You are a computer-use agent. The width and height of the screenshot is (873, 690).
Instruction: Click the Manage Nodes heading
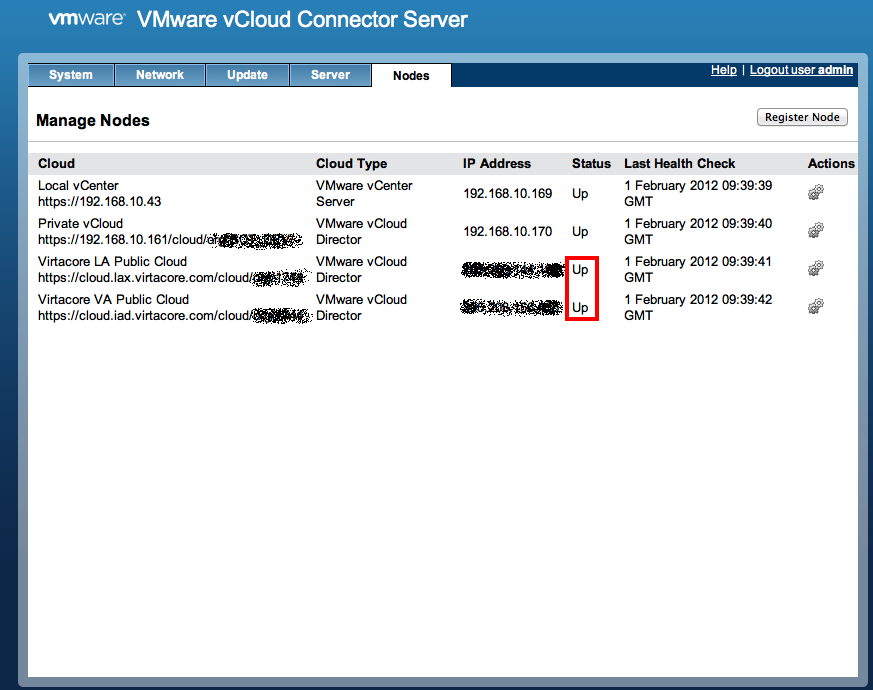pos(93,120)
